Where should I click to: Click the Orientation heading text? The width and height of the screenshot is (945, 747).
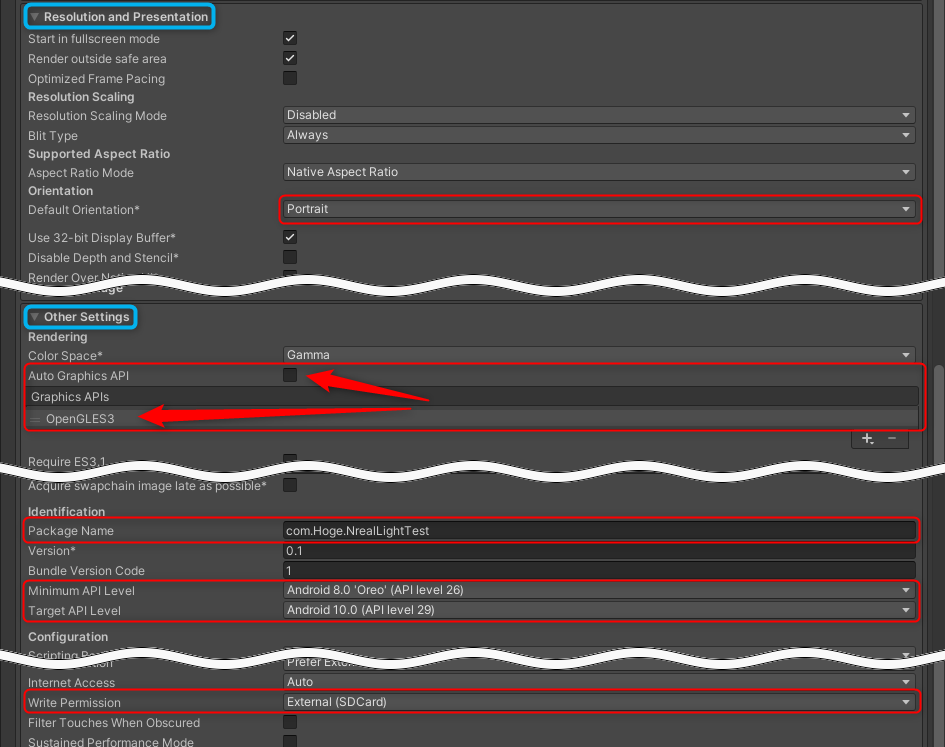coord(60,191)
